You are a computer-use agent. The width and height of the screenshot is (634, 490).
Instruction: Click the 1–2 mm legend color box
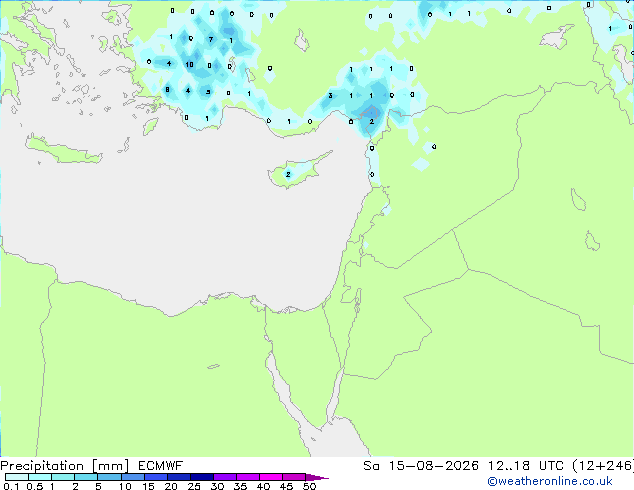[63, 477]
